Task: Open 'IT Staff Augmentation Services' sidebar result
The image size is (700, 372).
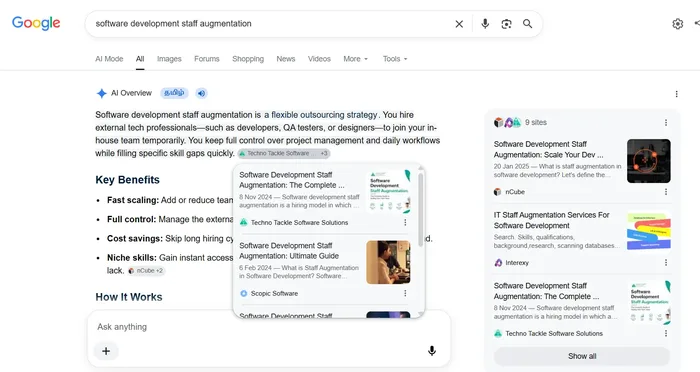Action: coord(551,220)
